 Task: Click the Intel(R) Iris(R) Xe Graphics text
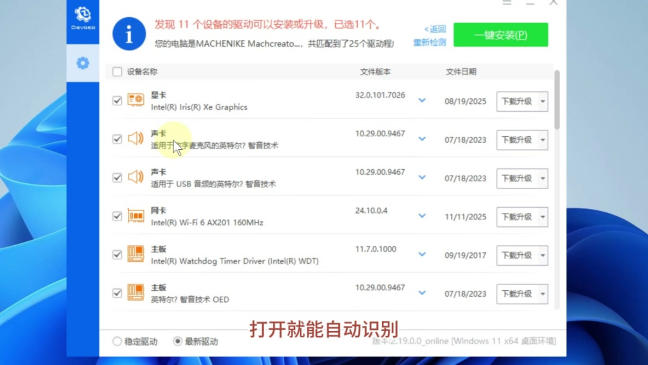point(199,107)
